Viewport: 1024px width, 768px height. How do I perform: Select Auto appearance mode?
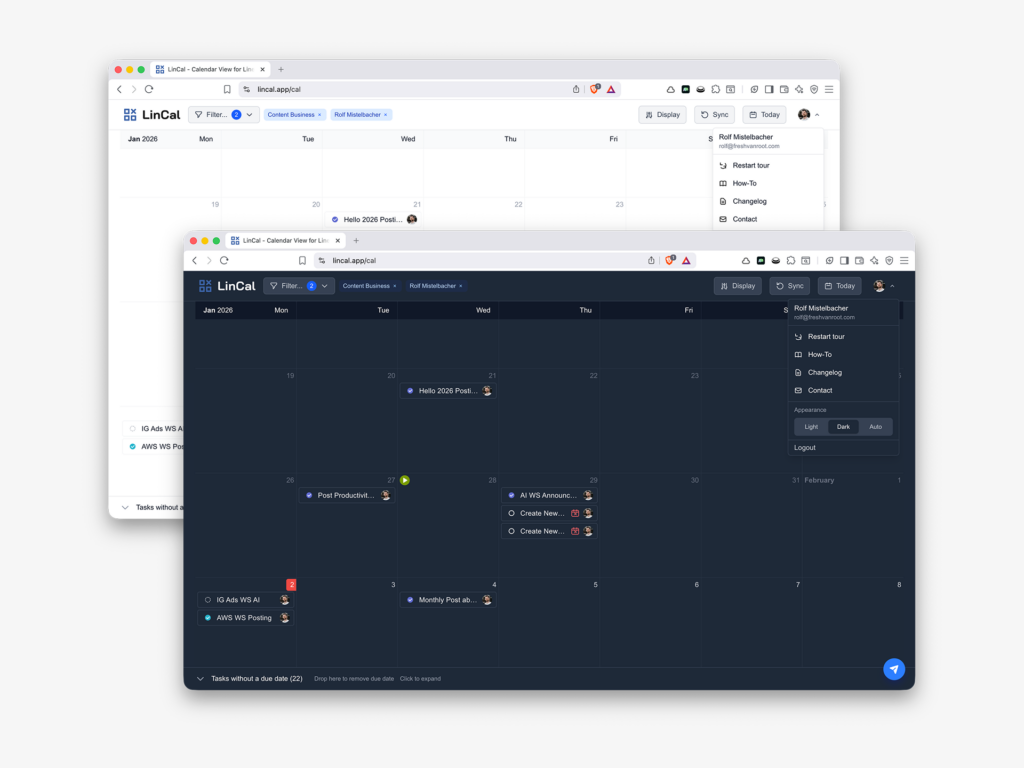[875, 427]
